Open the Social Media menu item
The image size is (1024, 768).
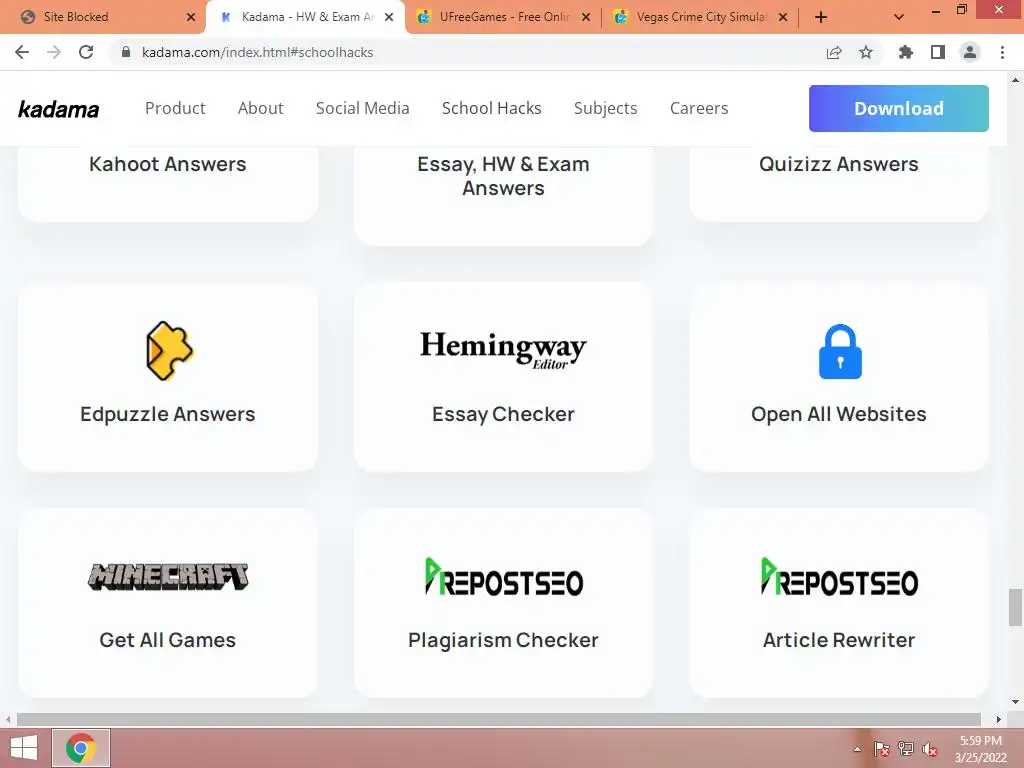[x=362, y=108]
